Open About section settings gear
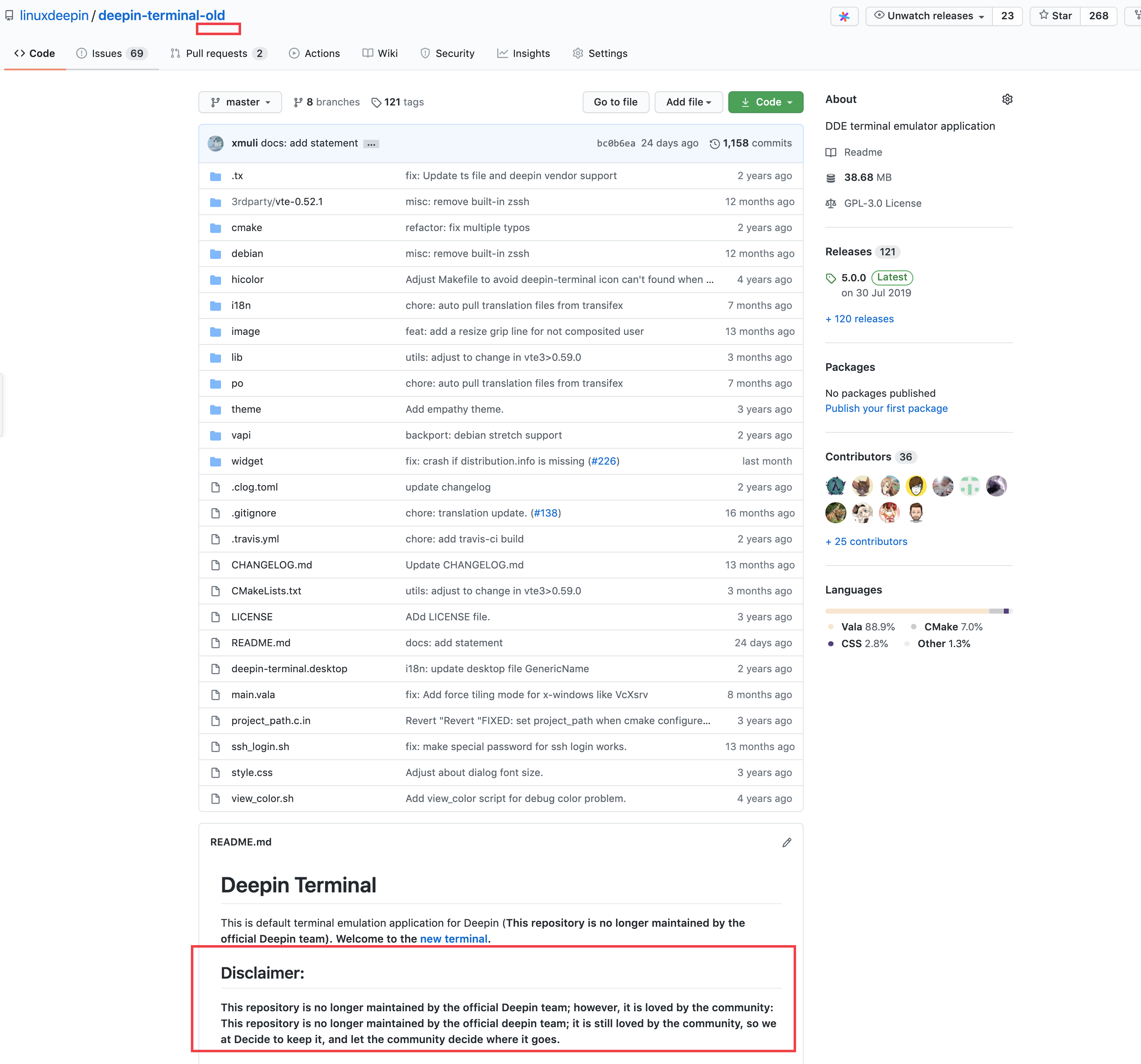Viewport: 1141px width, 1064px height. click(x=1008, y=99)
